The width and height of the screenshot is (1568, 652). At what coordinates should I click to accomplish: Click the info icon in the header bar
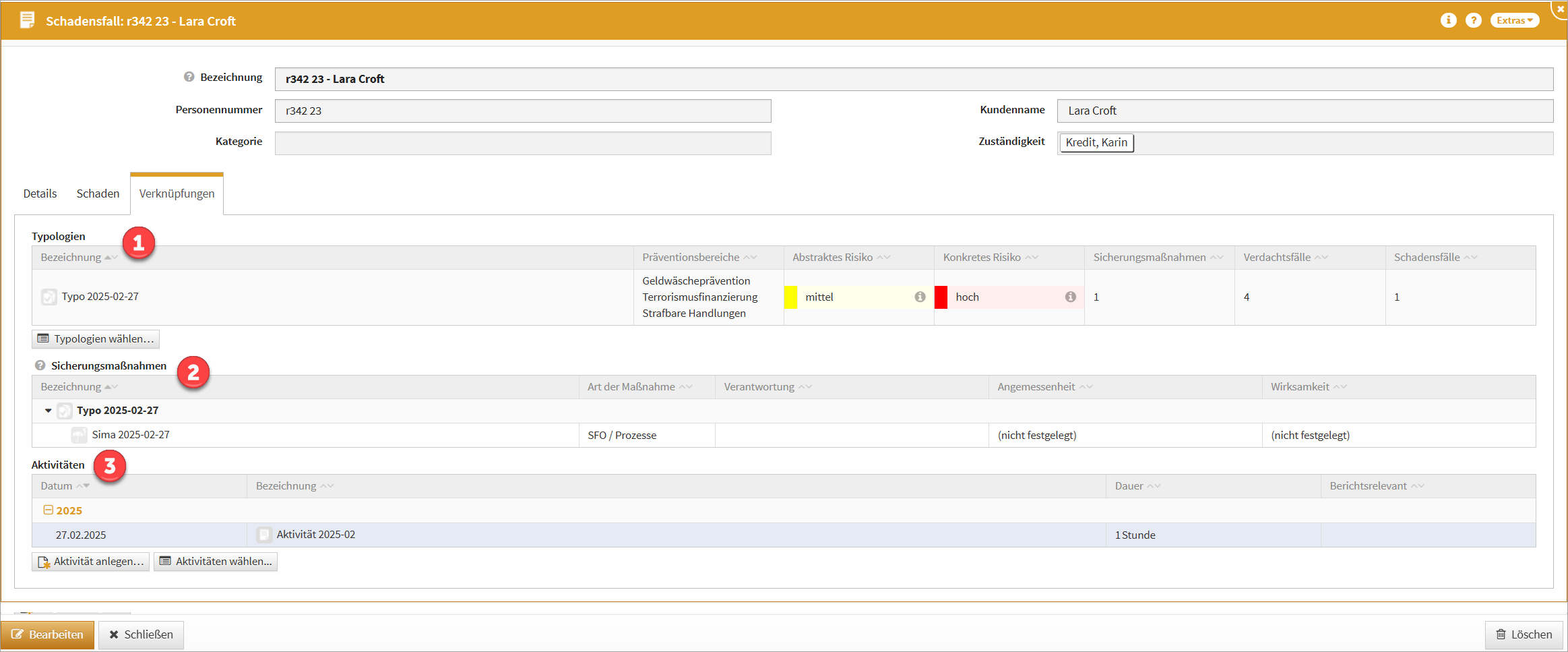[x=1448, y=20]
